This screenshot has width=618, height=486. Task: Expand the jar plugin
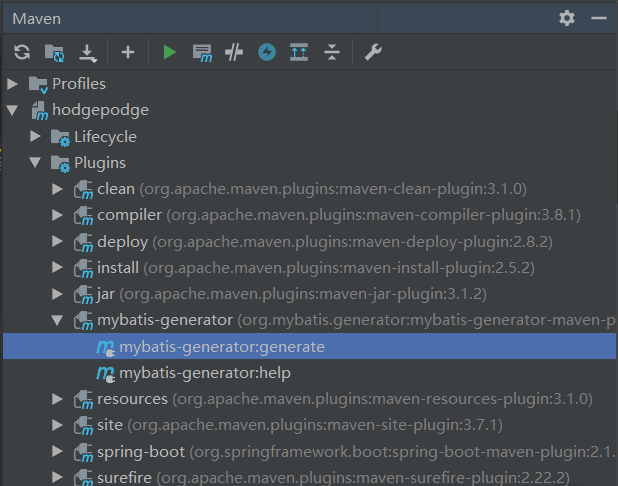(x=58, y=294)
